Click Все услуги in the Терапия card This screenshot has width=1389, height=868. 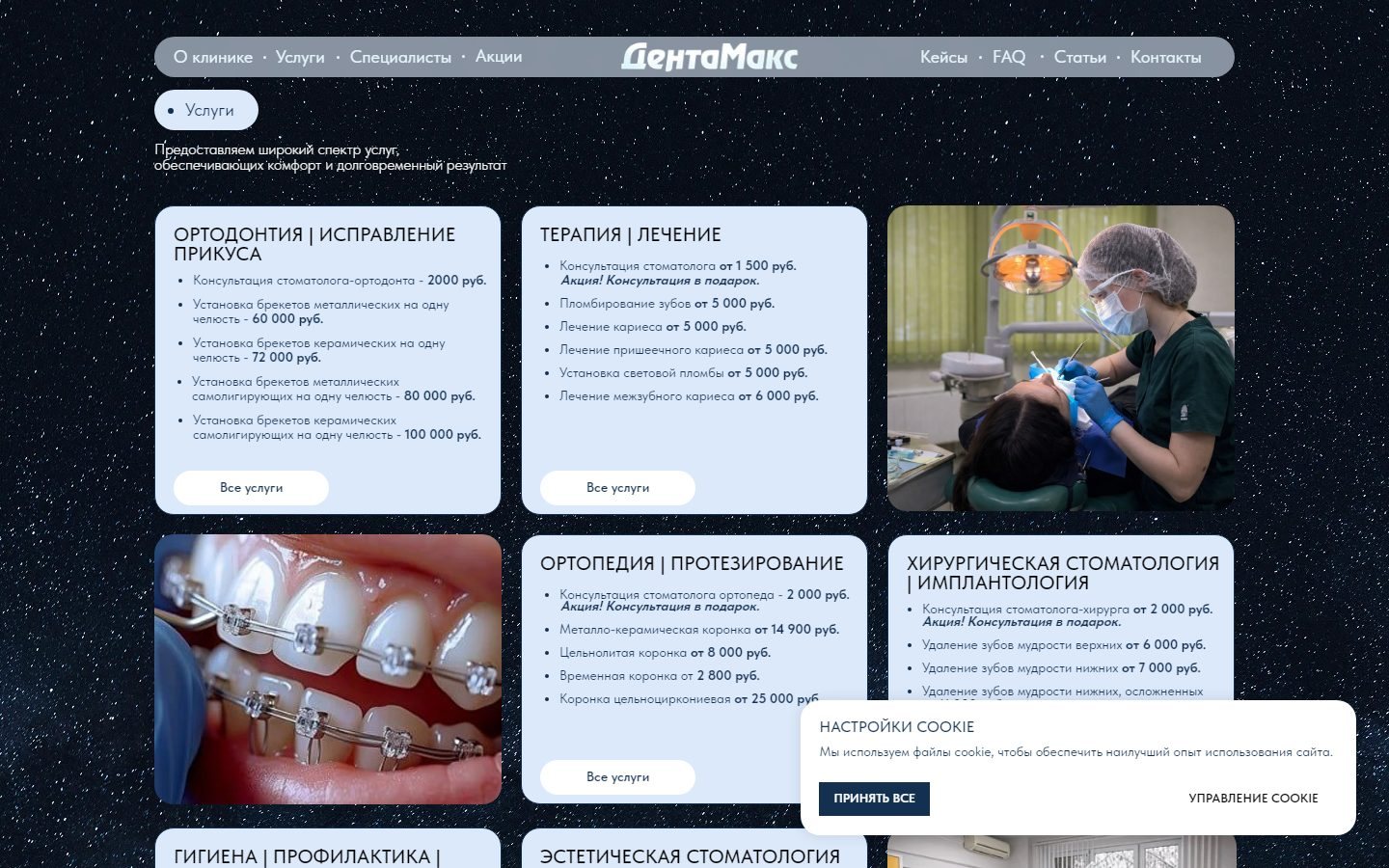point(617,488)
